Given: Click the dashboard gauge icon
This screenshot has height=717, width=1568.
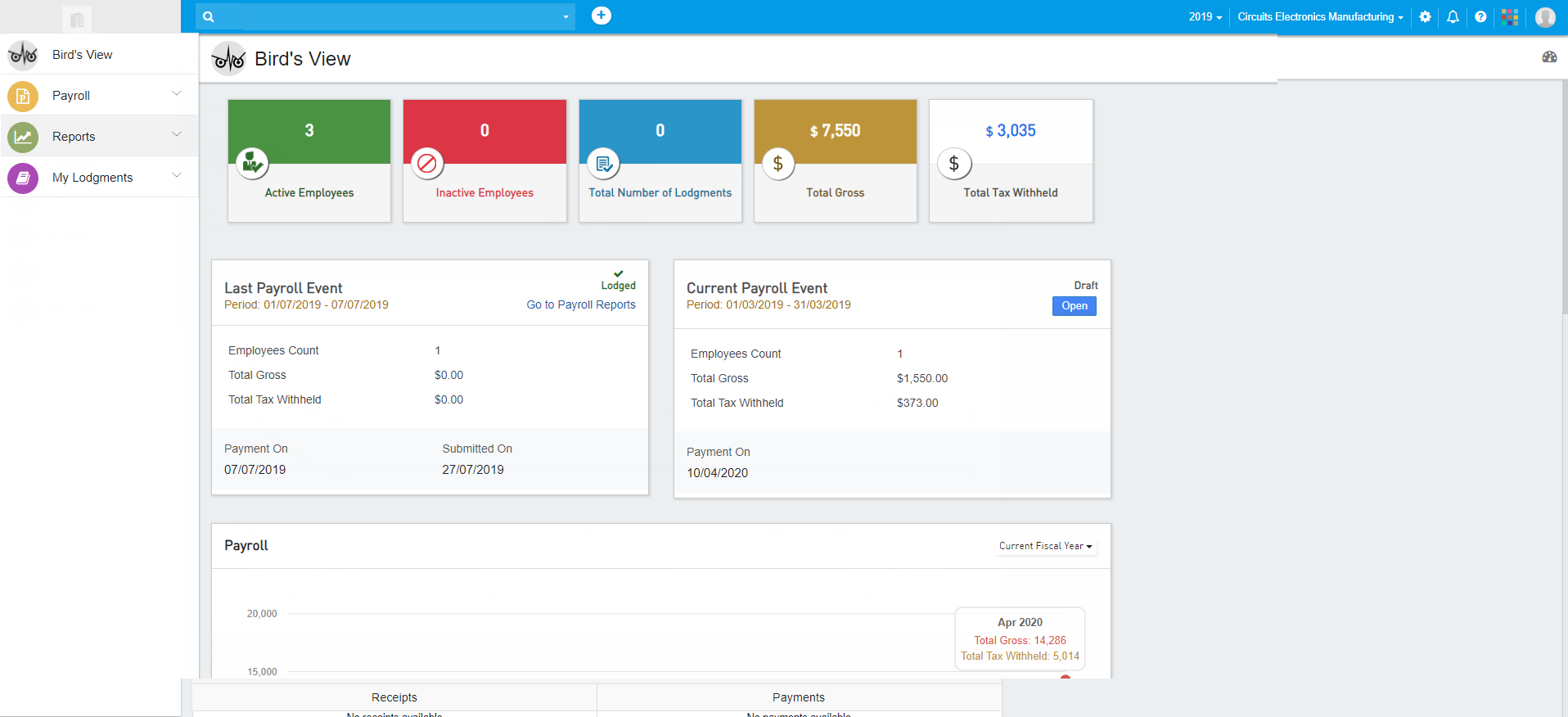Looking at the screenshot, I should tap(1549, 56).
